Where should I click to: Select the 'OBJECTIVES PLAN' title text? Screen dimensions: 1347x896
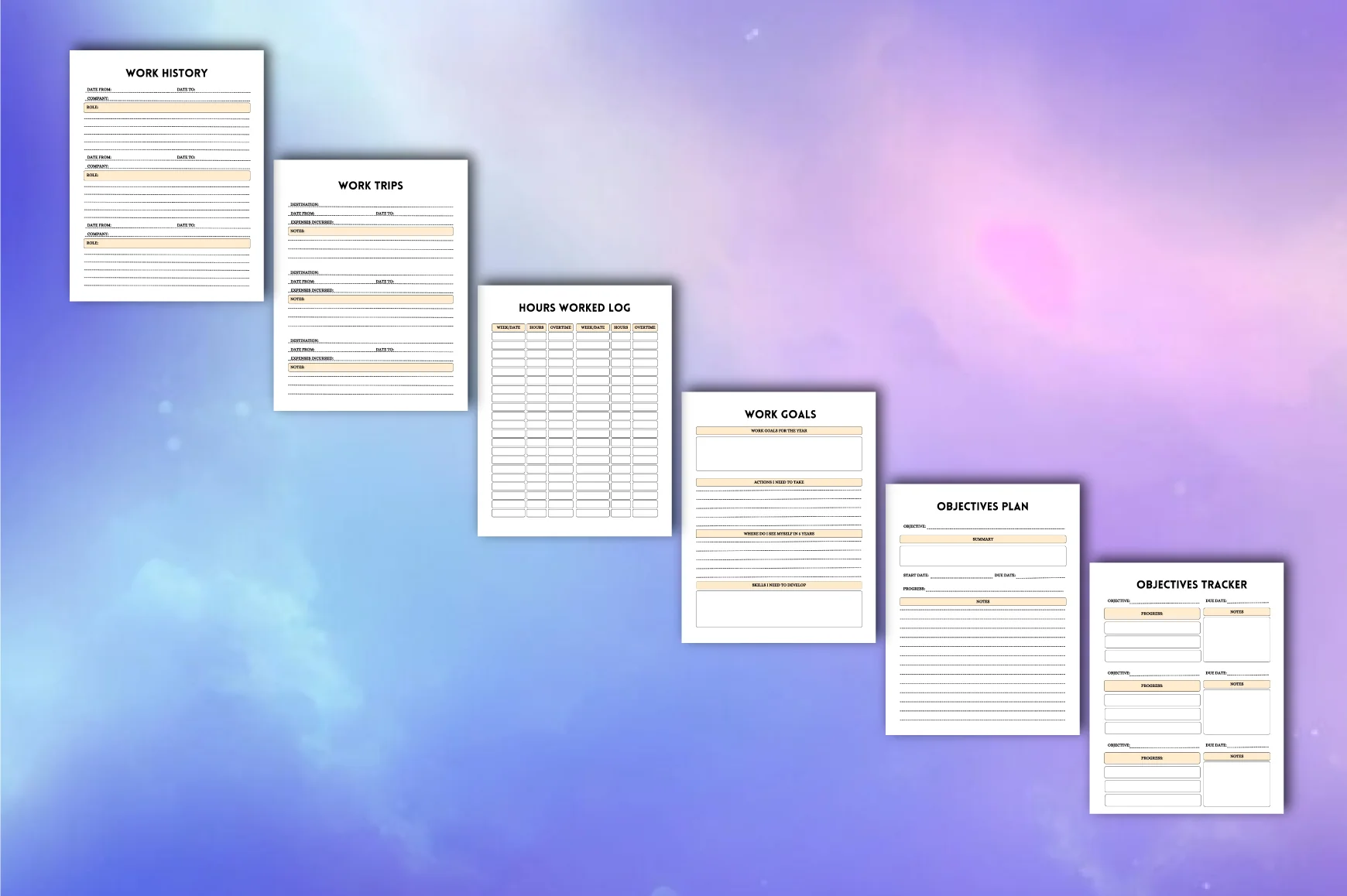pyautogui.click(x=982, y=507)
